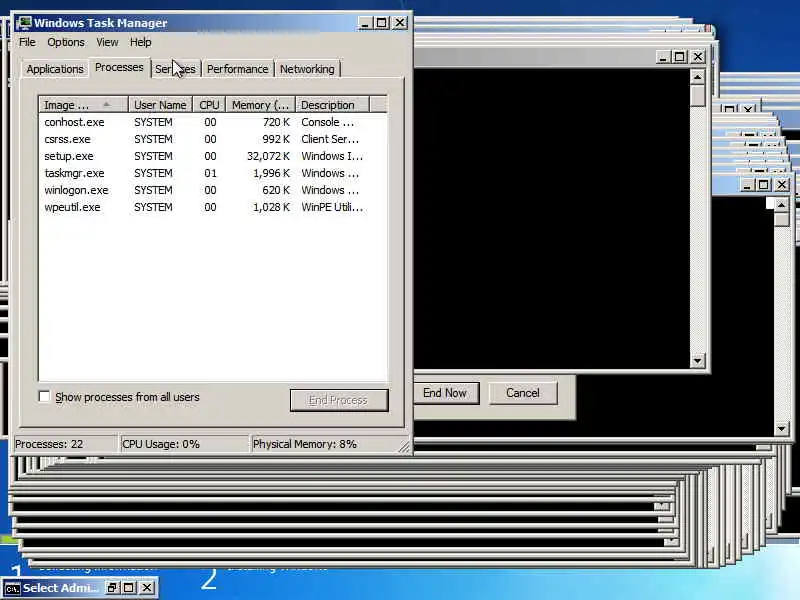This screenshot has height=600, width=800.
Task: Open the File menu in Task Manager
Action: pos(27,42)
